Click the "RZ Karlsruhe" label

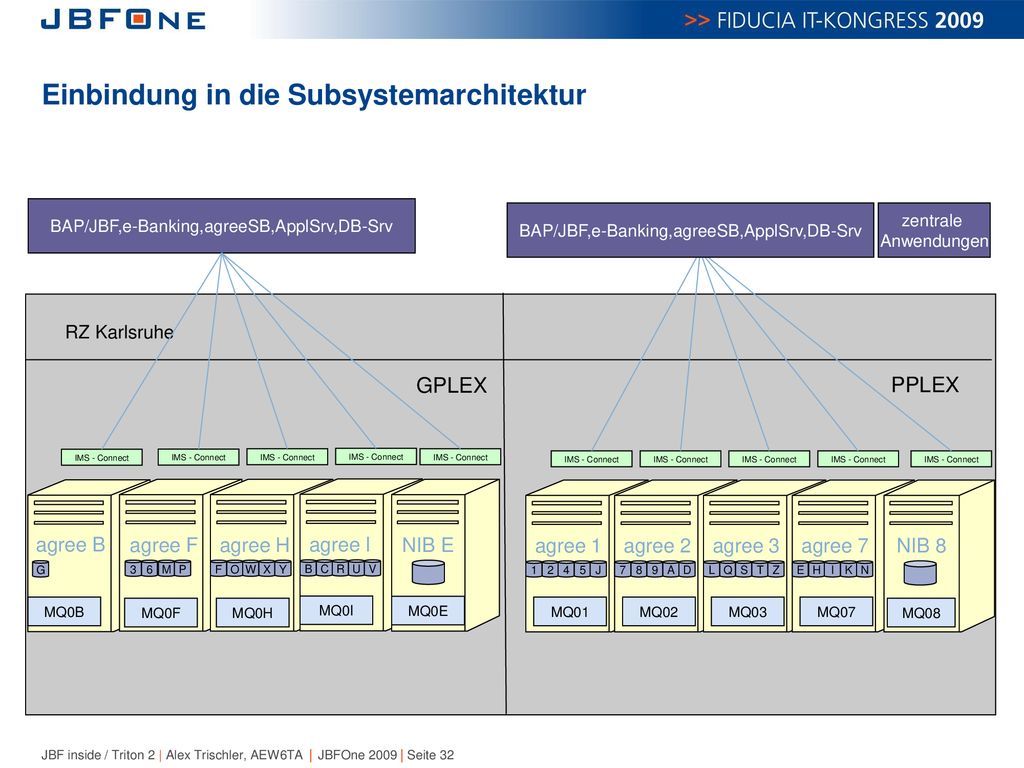click(x=120, y=332)
